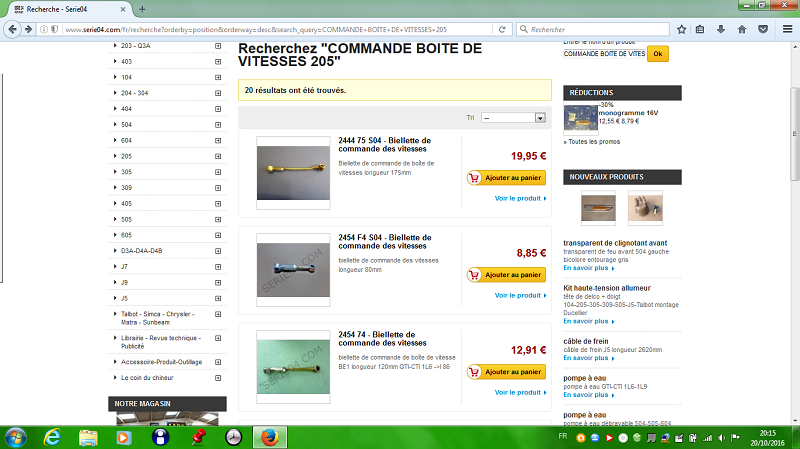Screen dimensions: 800x449
Task: Expand the 203 - Q3A category
Action: 218,46
